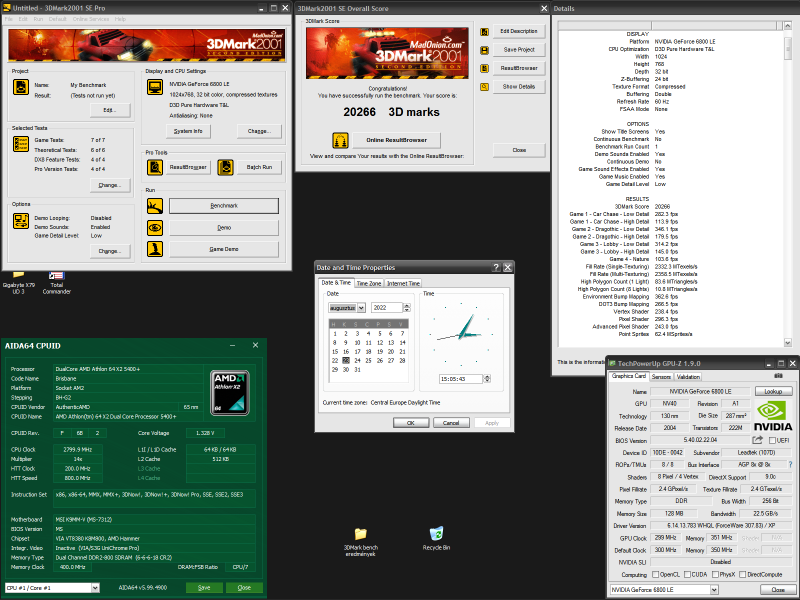800x600 pixels.
Task: Click the Project icon in 3DMark2001
Action: click(21, 87)
